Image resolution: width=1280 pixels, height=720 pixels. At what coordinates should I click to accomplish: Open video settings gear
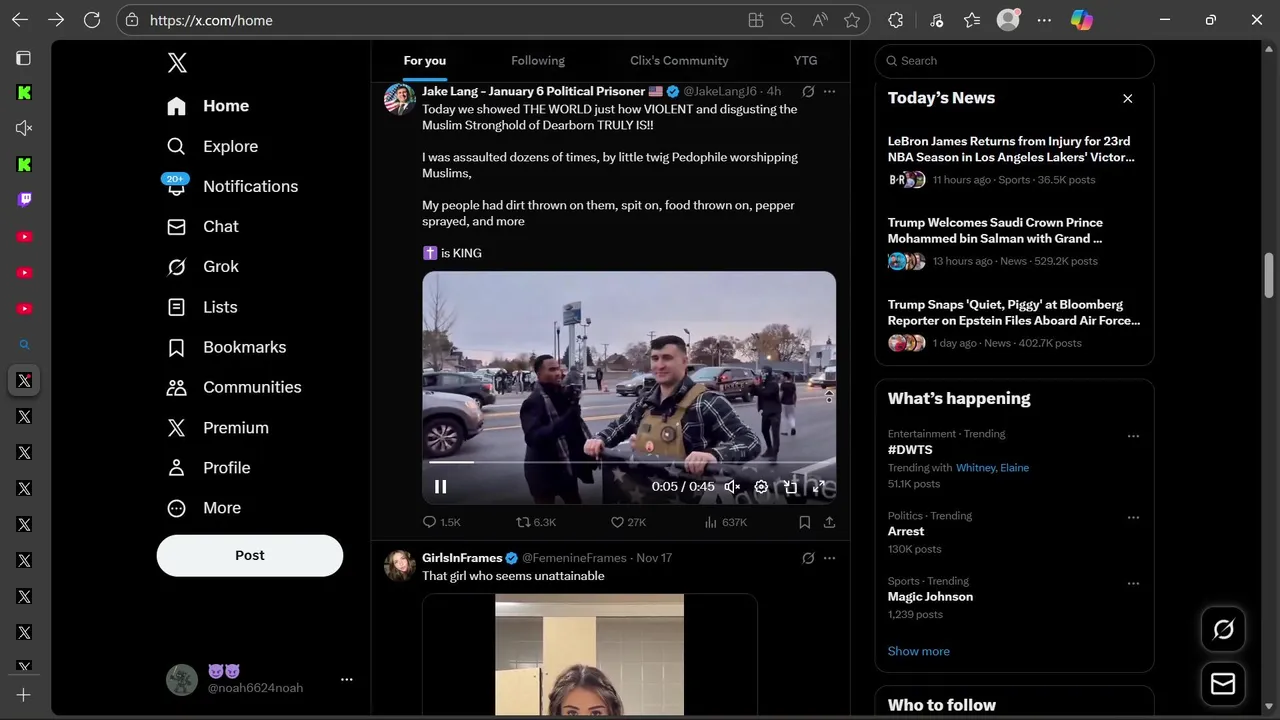point(761,487)
